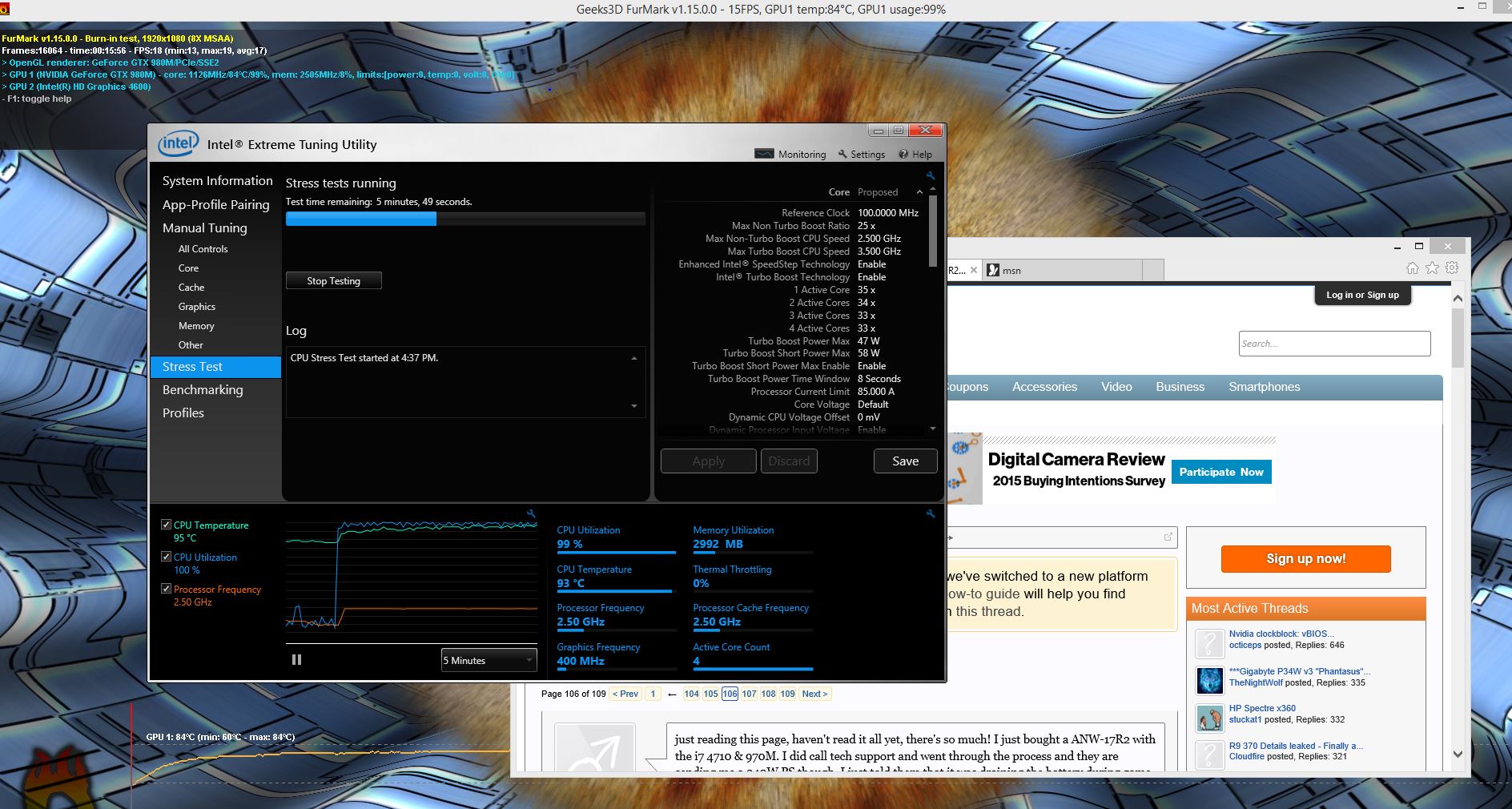Open Smartphones in site navigation
Image resolution: width=1512 pixels, height=809 pixels.
(x=1264, y=387)
